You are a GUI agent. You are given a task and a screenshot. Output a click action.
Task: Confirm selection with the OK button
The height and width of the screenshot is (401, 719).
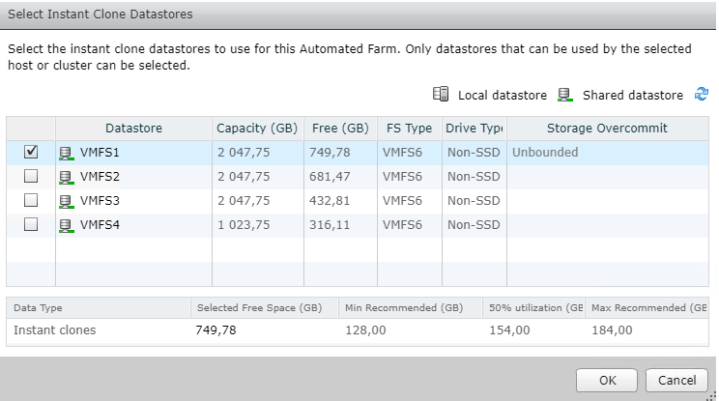click(607, 380)
